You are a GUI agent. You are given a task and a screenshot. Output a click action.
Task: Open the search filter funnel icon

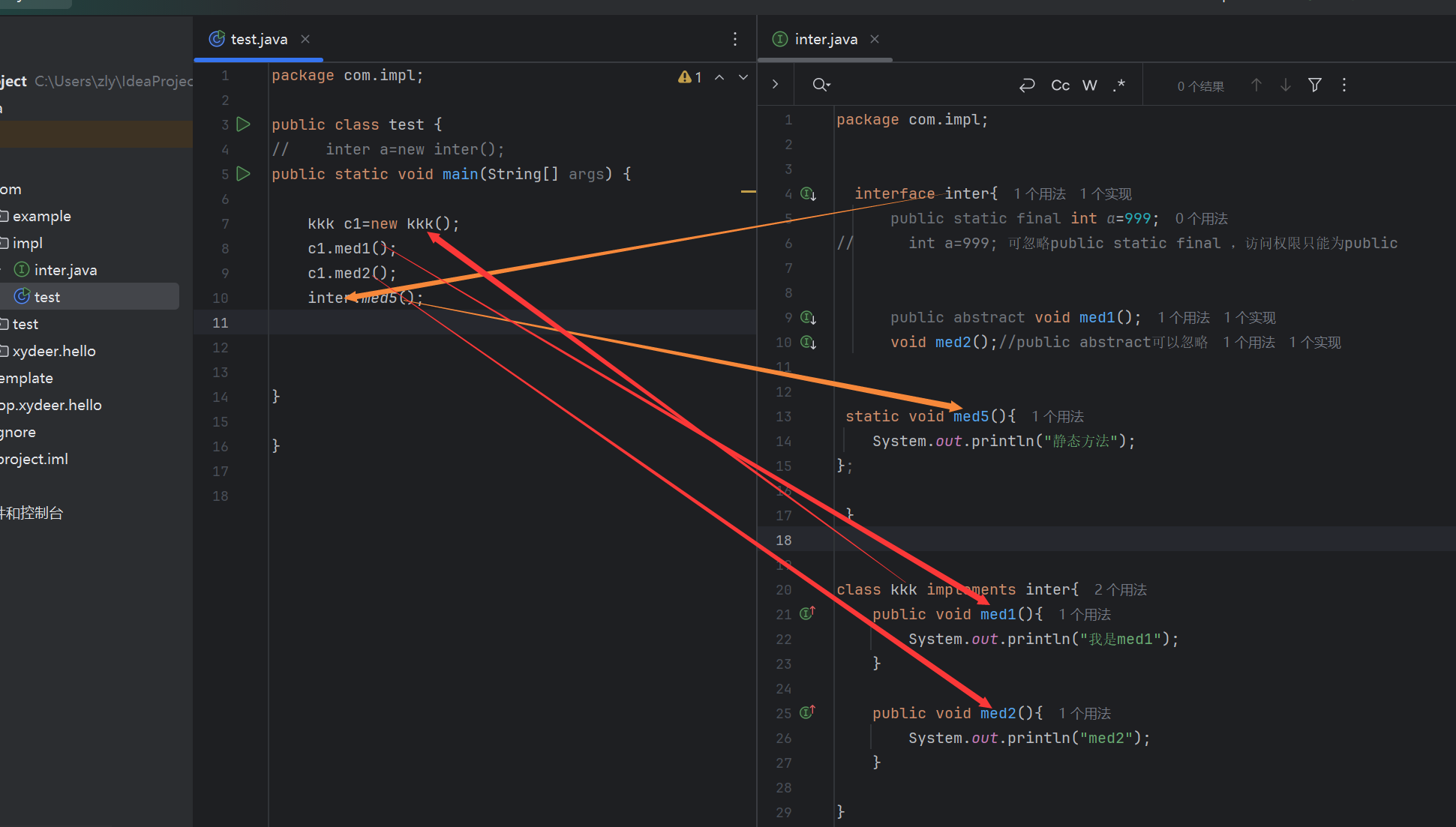pos(1315,85)
